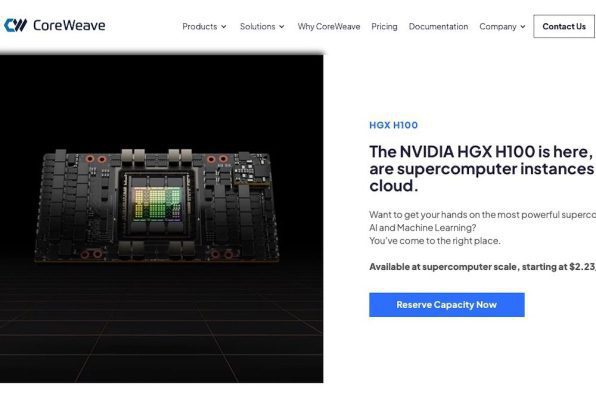Click the colorful GPU die in image
Viewport: 596px width, 420px height.
[157, 204]
